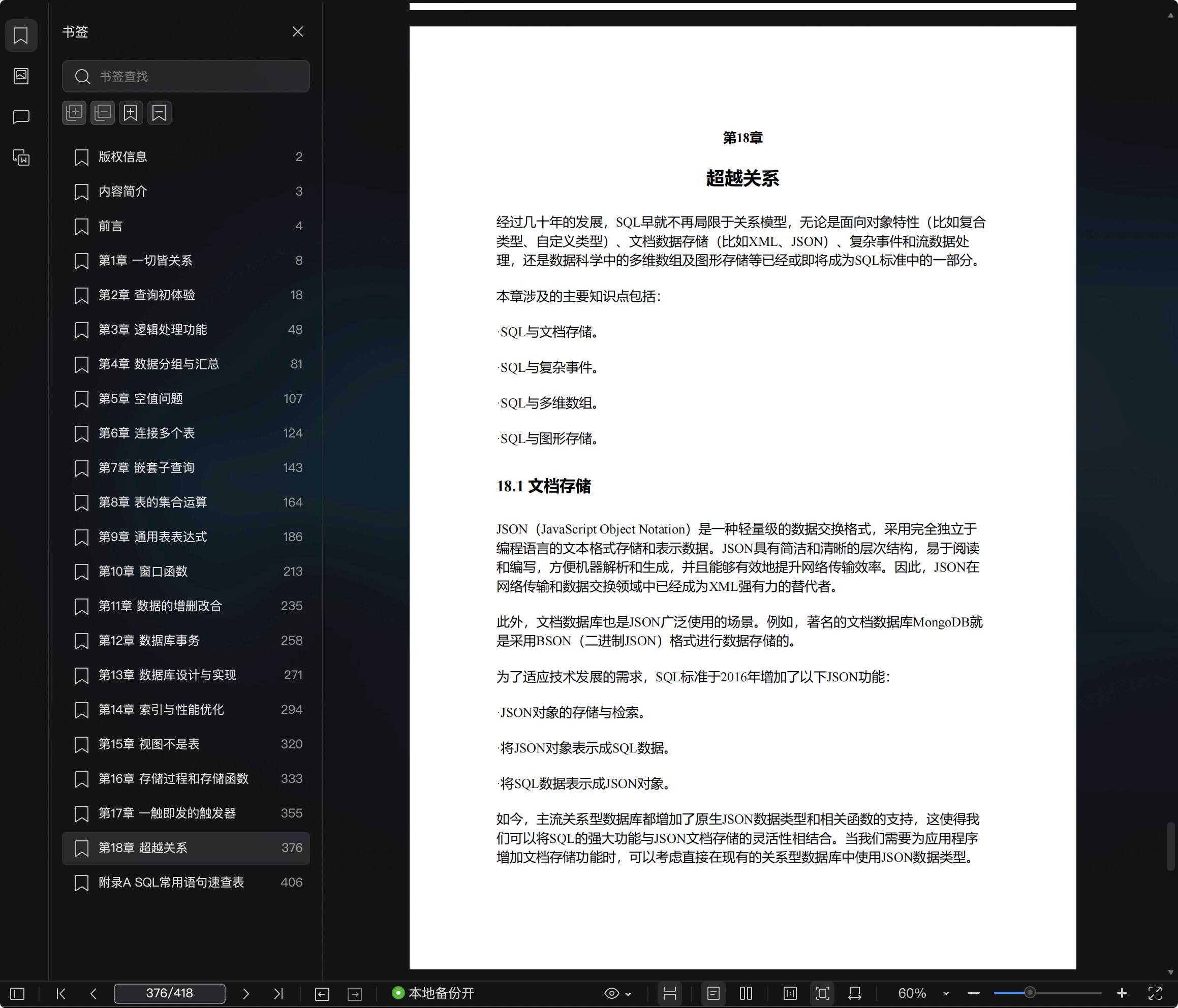Switch to two-page view

pos(747,994)
